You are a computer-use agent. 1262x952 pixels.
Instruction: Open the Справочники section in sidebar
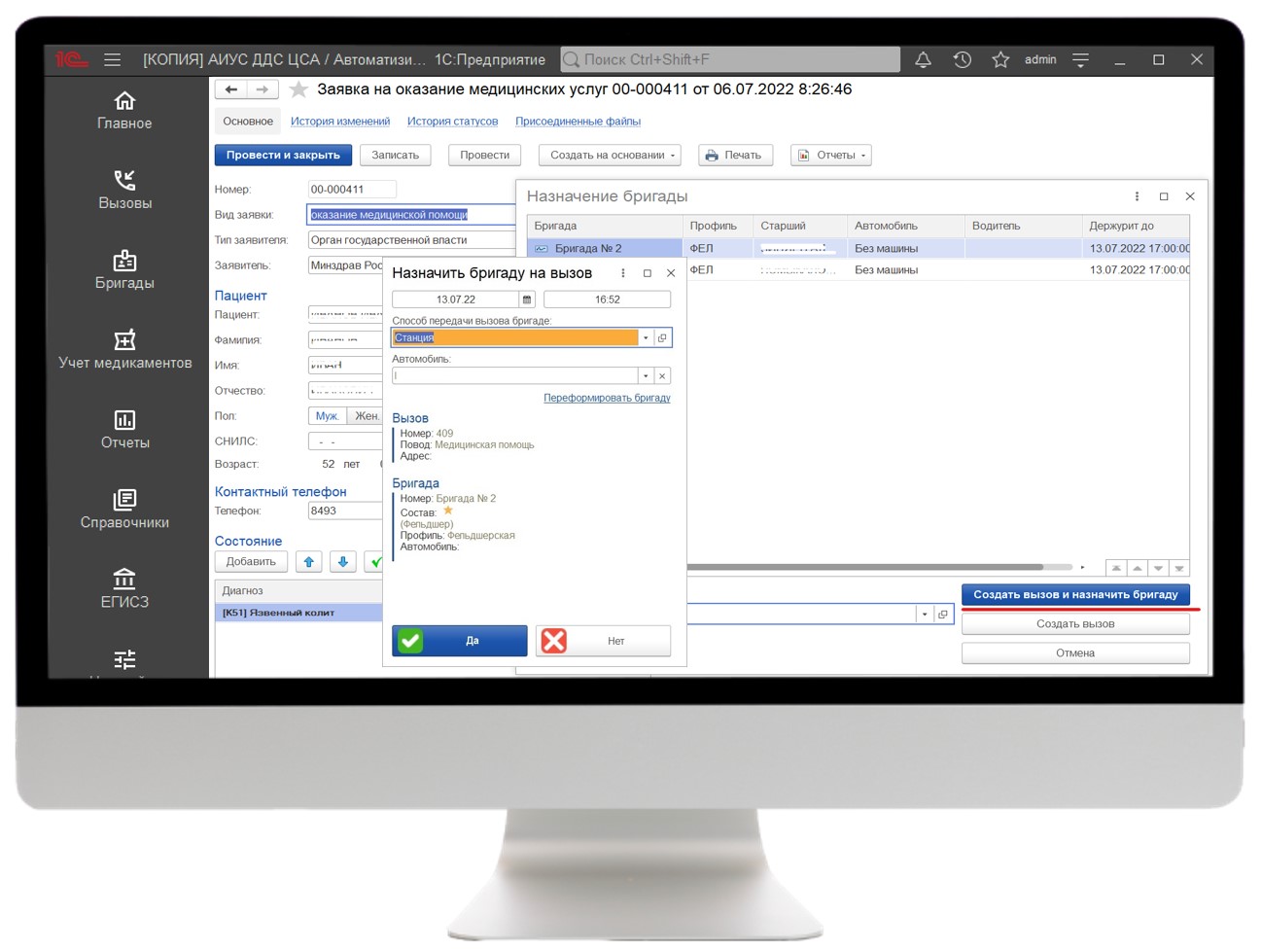coord(124,509)
